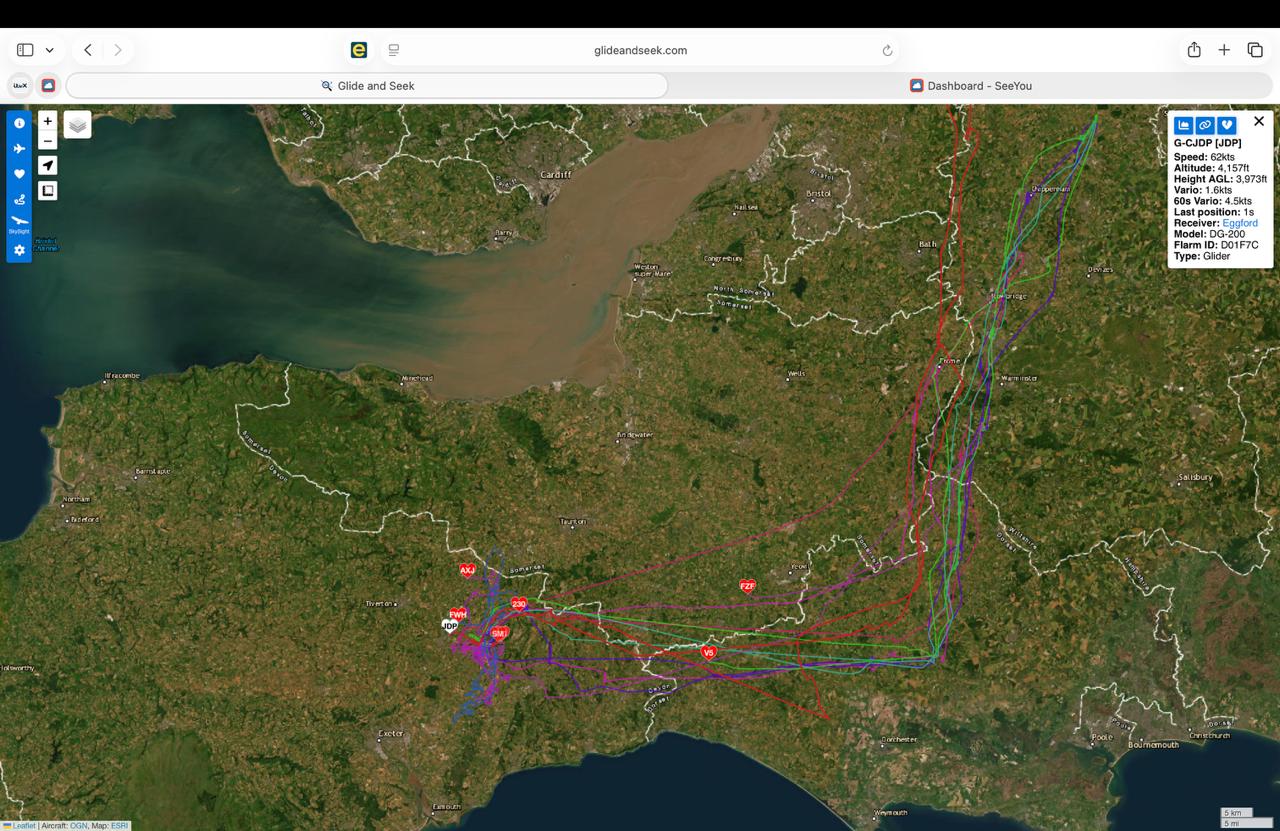Select the JDP white glider marker
This screenshot has height=831, width=1280.
coord(450,626)
